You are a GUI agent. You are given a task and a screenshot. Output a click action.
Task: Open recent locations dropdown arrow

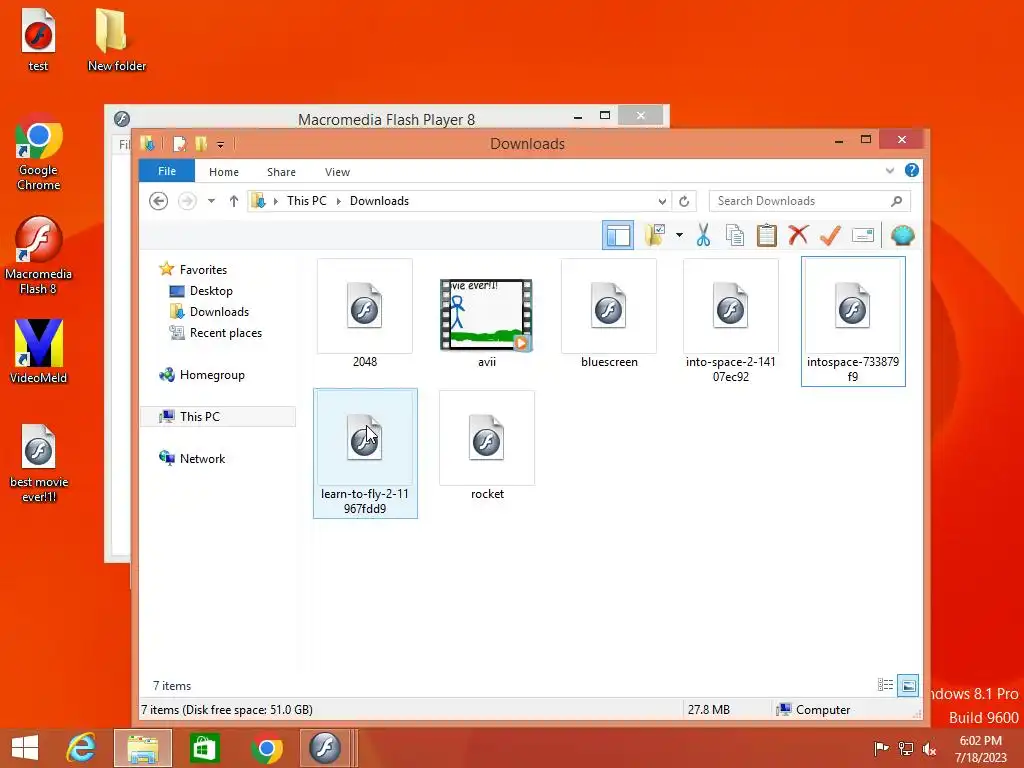(211, 200)
